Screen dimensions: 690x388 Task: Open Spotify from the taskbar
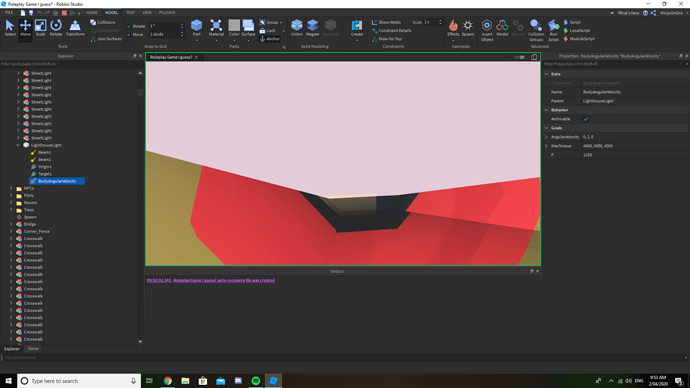pyautogui.click(x=256, y=381)
